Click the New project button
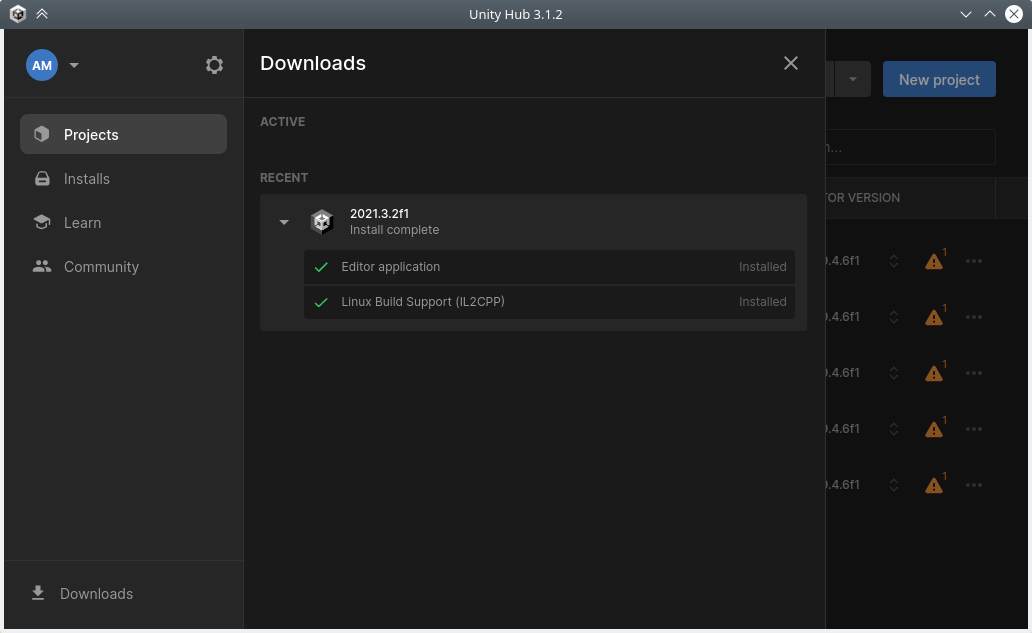1032x633 pixels. pyautogui.click(x=939, y=79)
